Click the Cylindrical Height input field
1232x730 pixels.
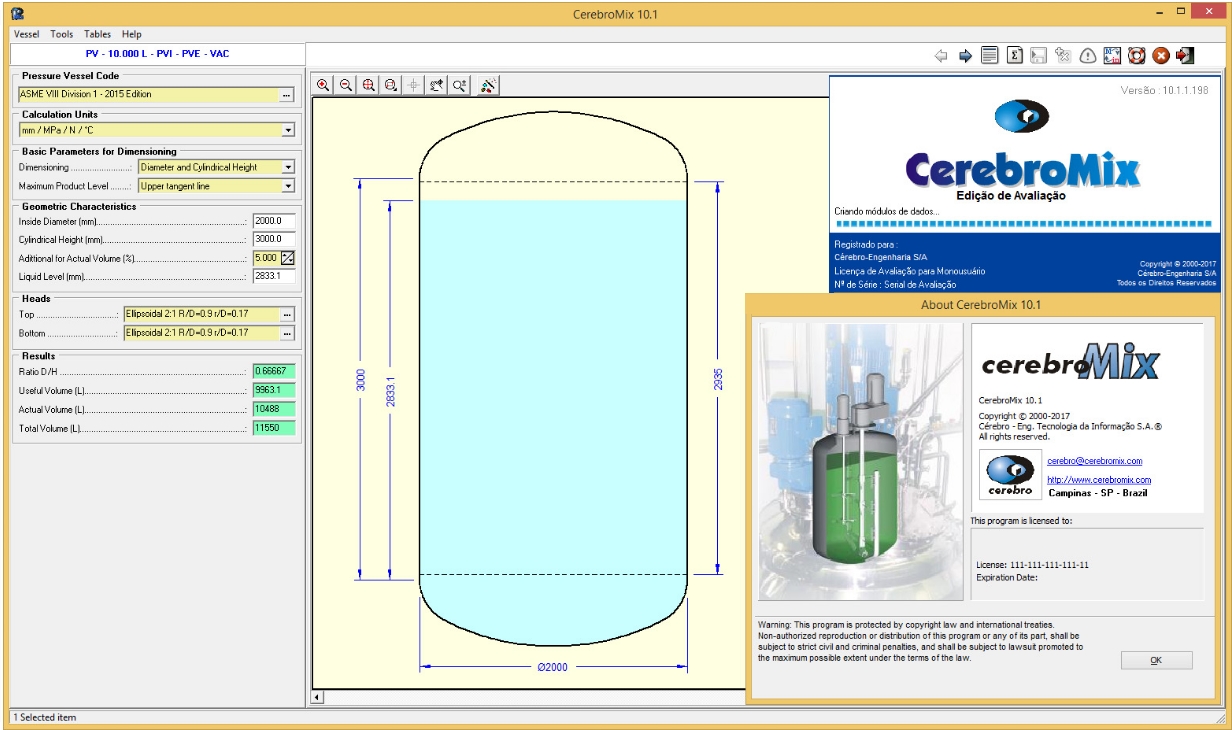274,239
